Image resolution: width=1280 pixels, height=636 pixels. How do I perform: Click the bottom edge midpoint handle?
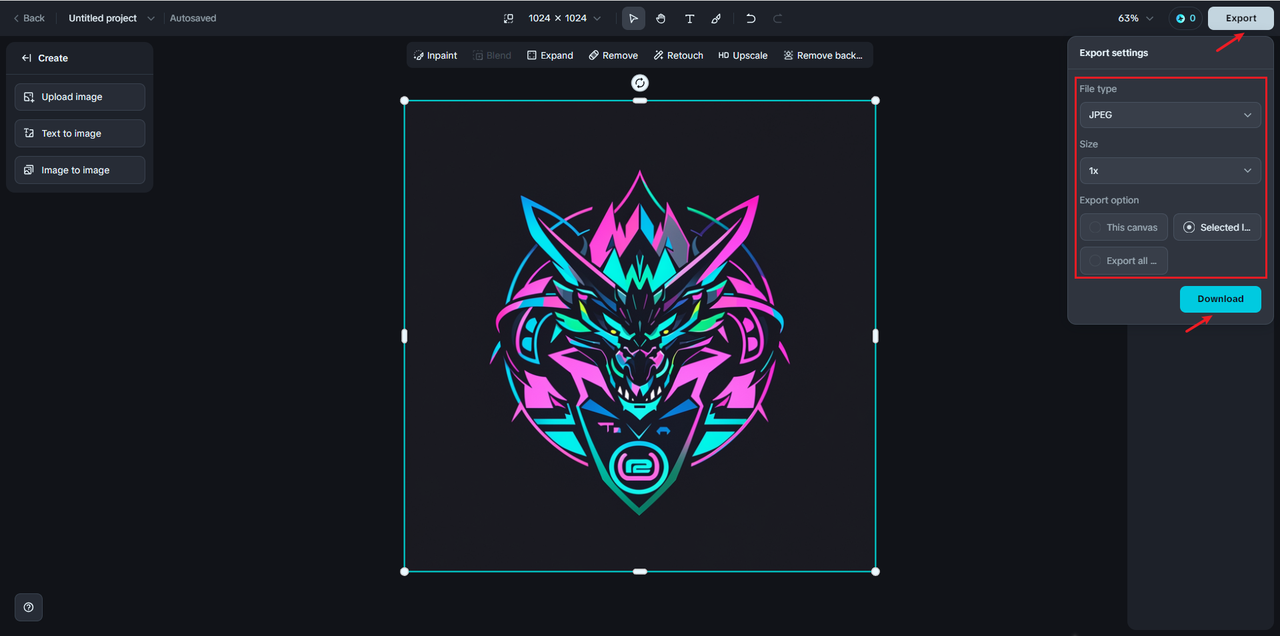pyautogui.click(x=640, y=572)
